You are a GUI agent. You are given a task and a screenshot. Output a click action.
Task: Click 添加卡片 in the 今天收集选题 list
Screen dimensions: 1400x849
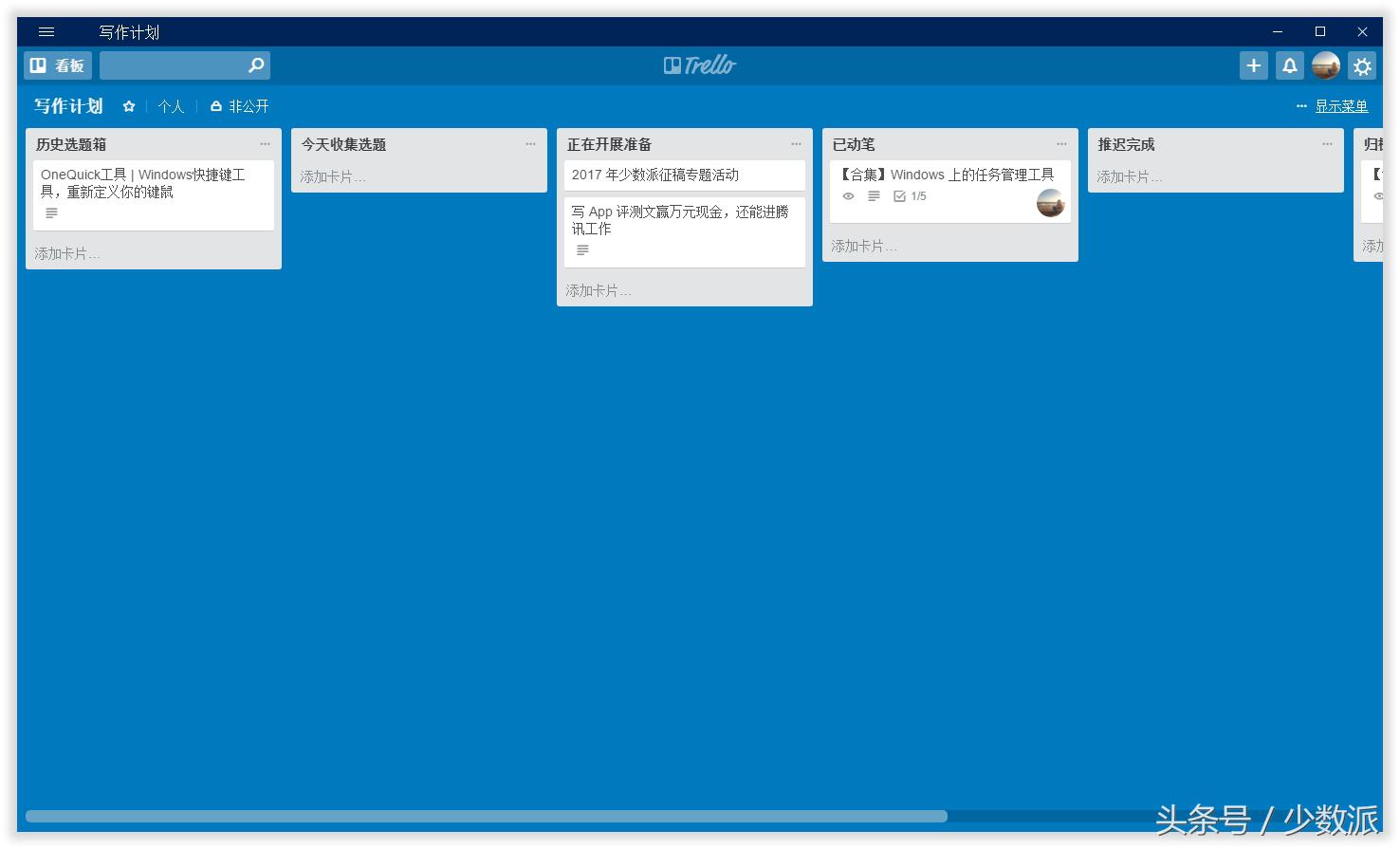pos(333,175)
